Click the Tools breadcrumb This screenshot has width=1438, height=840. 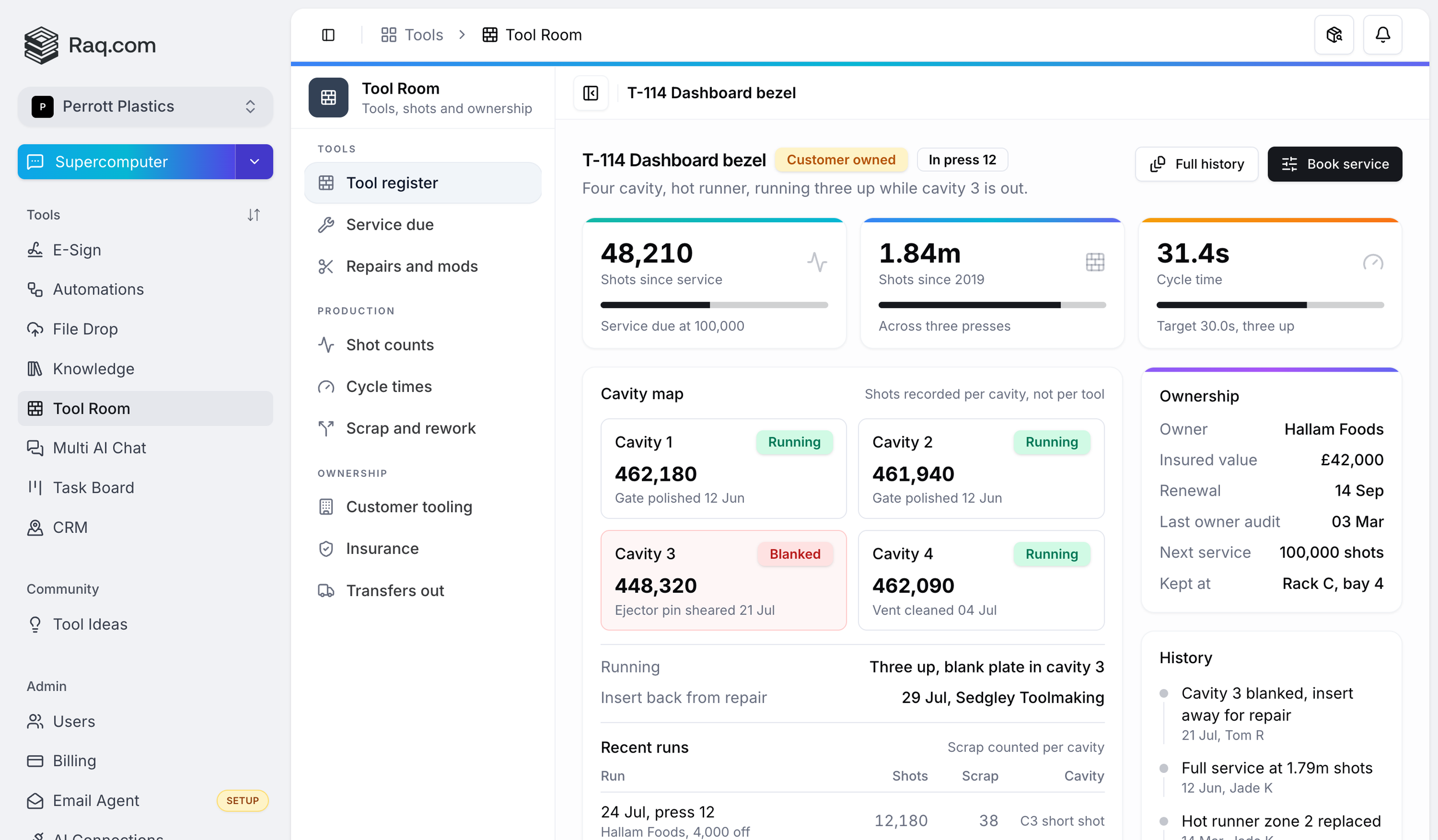[412, 35]
